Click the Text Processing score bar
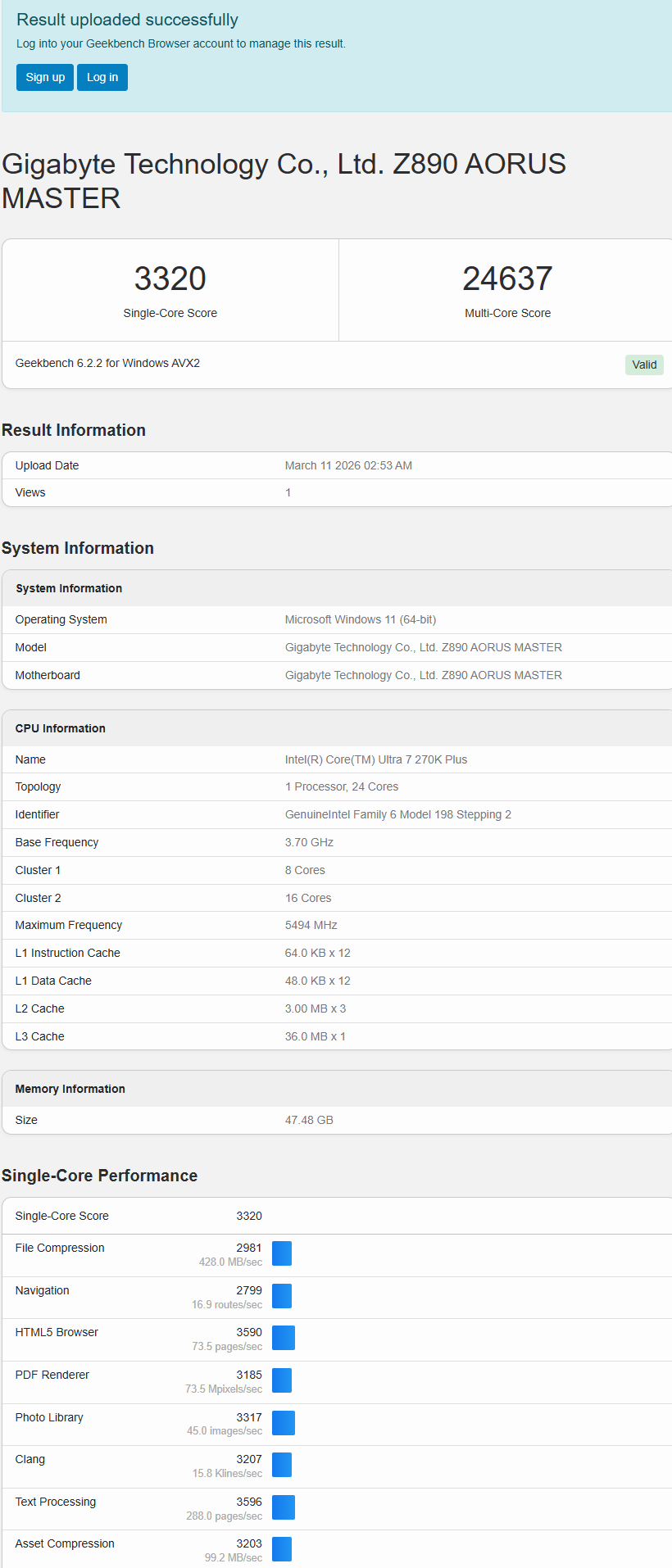The height and width of the screenshot is (1568, 672). coord(284,1507)
